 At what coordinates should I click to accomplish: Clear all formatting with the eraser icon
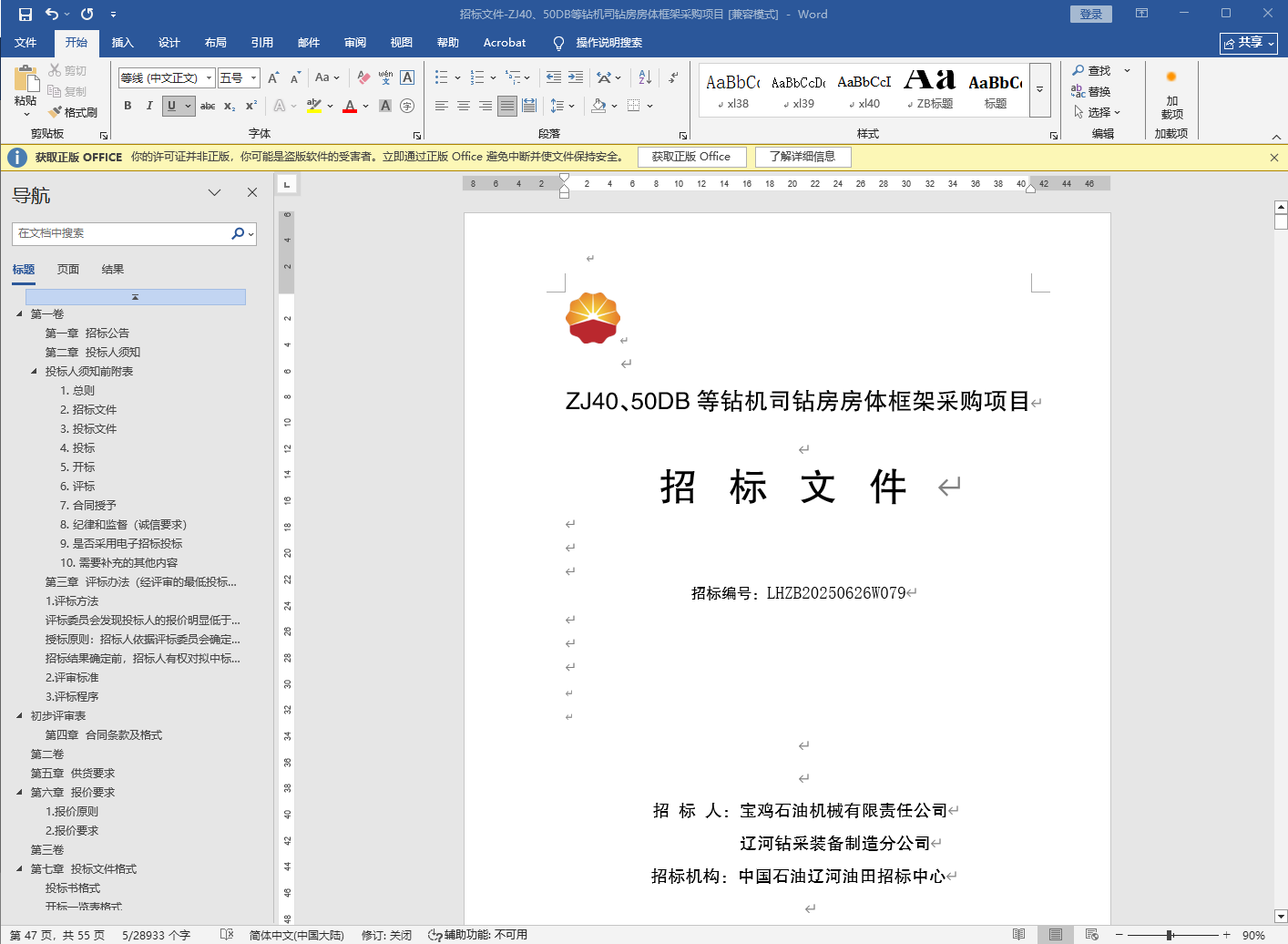(x=363, y=78)
